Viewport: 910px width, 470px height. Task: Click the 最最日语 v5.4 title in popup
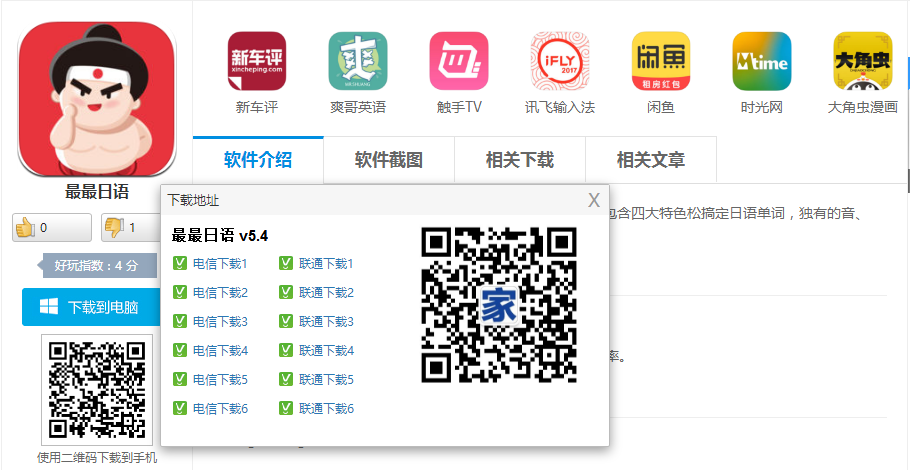click(220, 236)
